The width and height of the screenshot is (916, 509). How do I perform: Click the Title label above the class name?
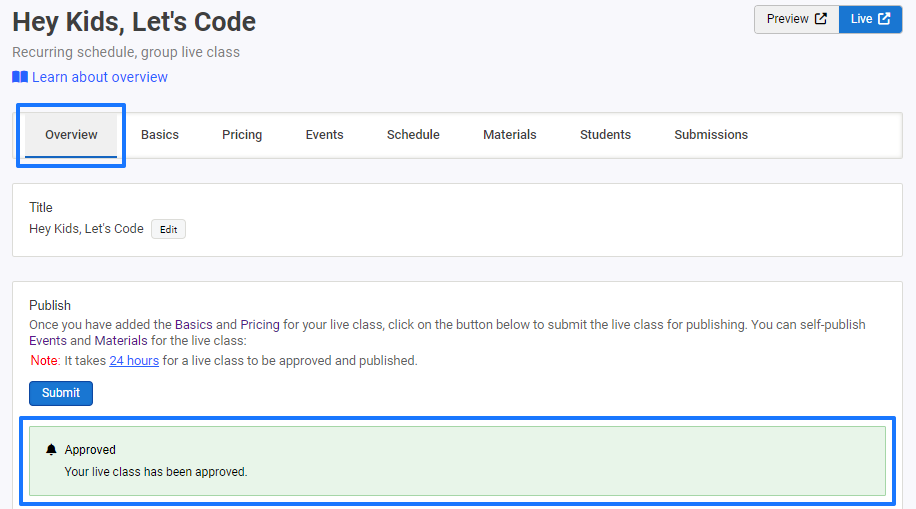[x=41, y=207]
